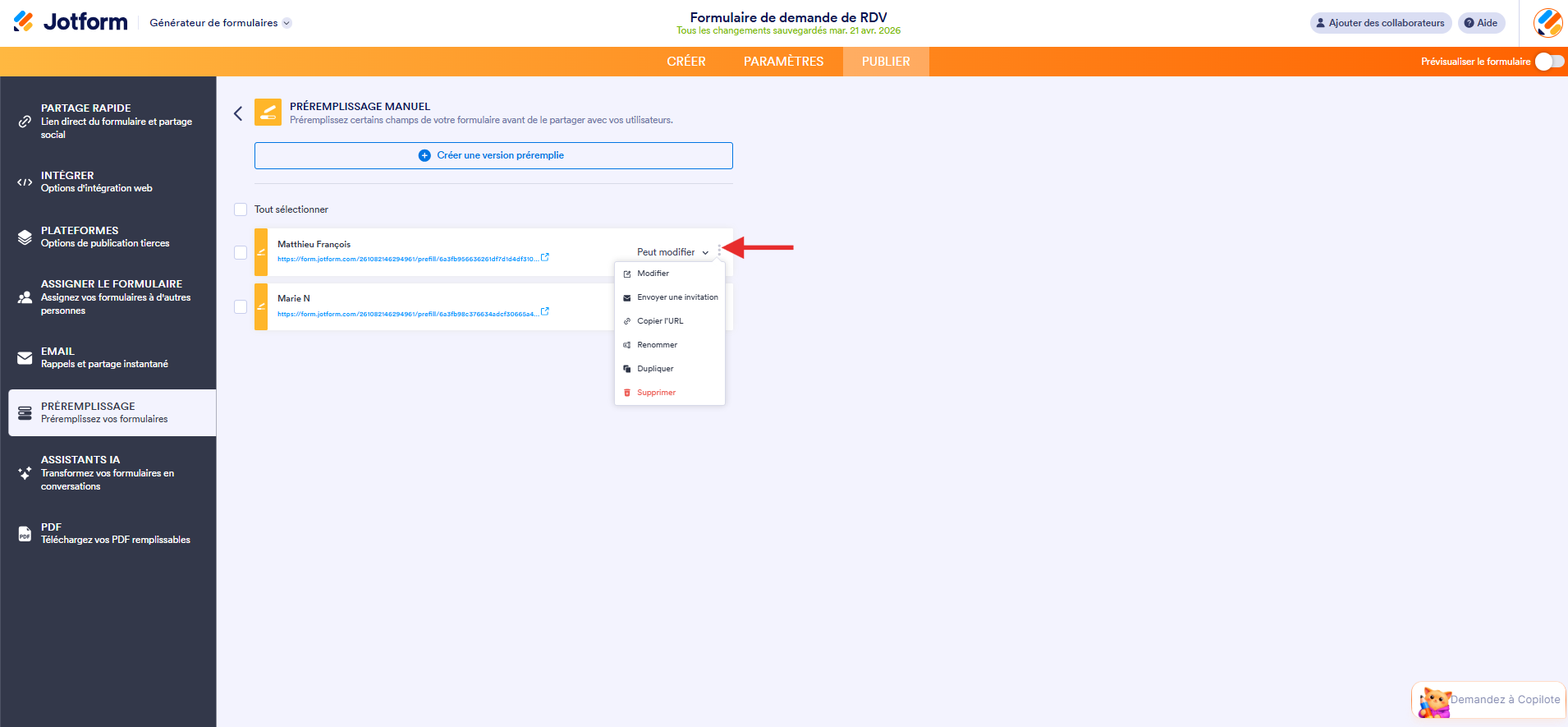This screenshot has width=1568, height=727.
Task: Open Marie N prefill link in new tab icon
Action: point(545,312)
